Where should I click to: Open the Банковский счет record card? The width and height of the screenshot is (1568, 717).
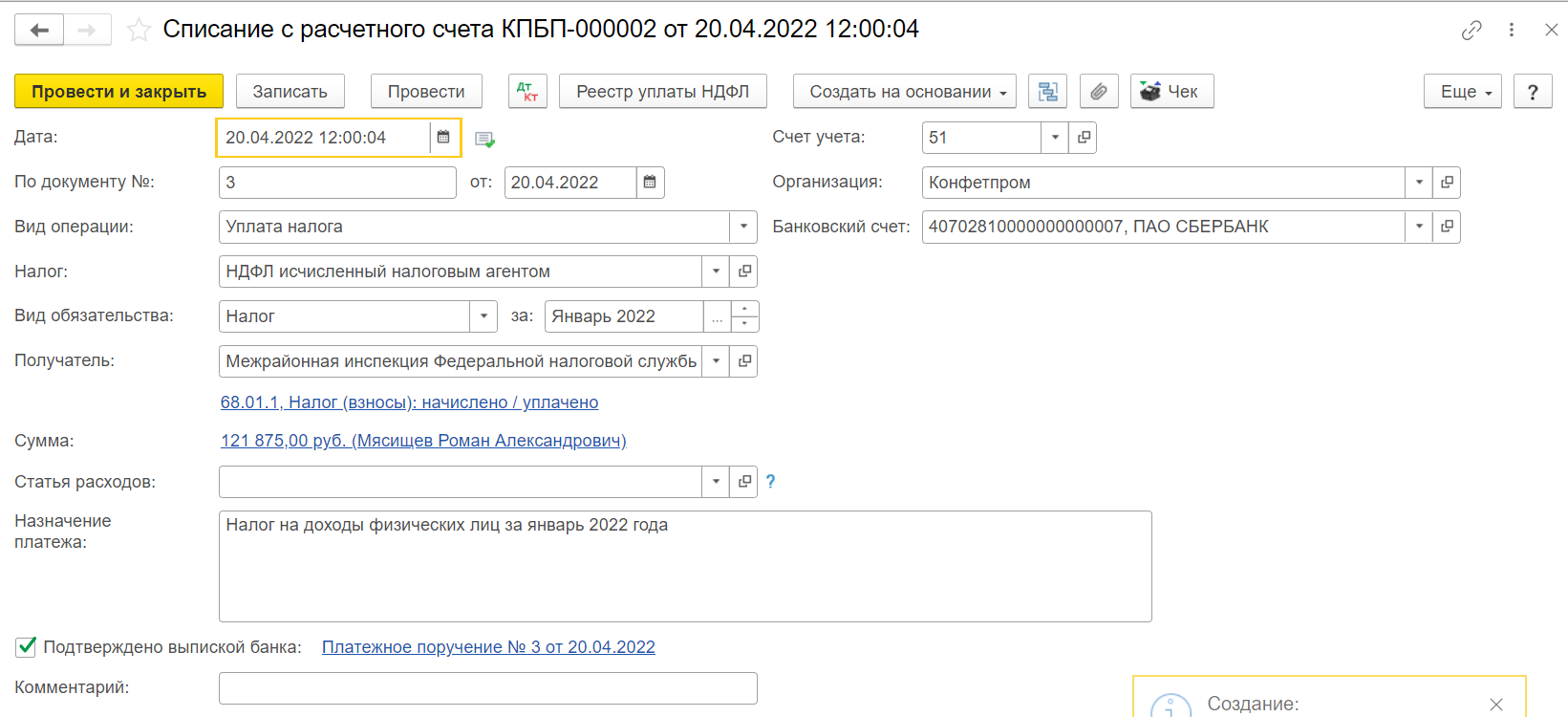tap(1447, 227)
